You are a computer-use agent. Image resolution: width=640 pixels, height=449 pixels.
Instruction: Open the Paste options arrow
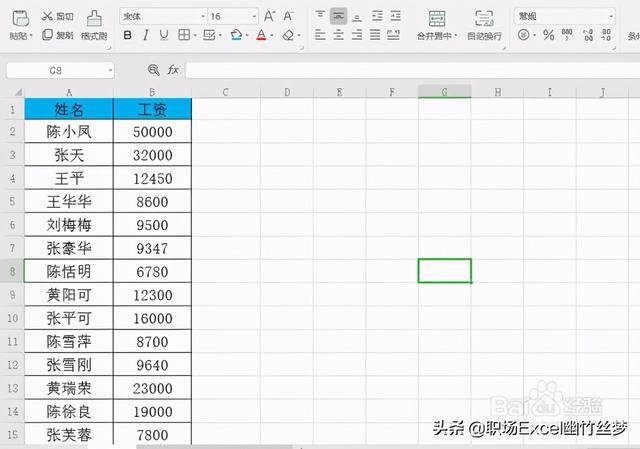click(x=31, y=36)
